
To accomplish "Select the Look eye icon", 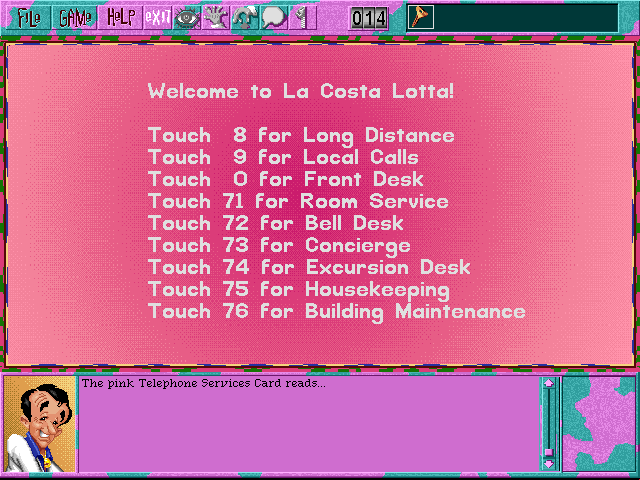I will 187,18.
